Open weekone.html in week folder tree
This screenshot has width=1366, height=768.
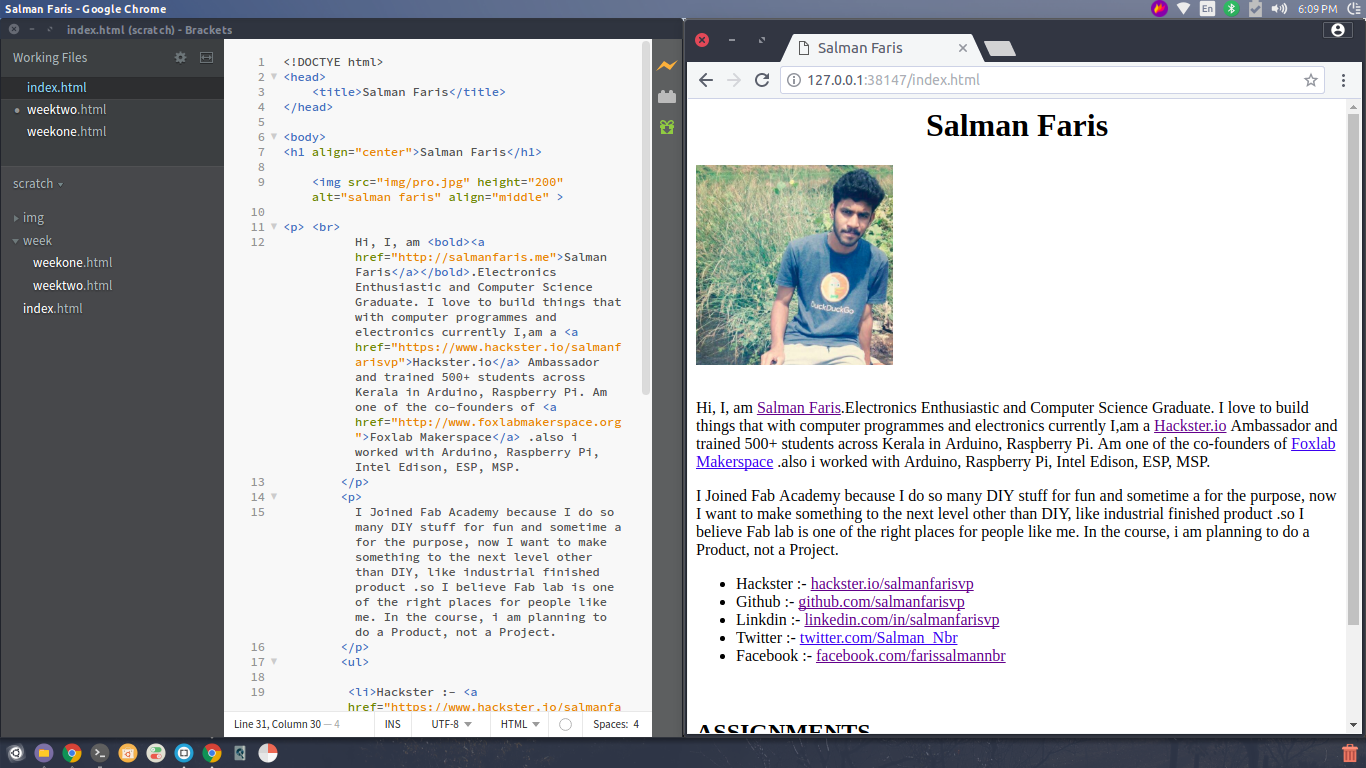(x=72, y=263)
